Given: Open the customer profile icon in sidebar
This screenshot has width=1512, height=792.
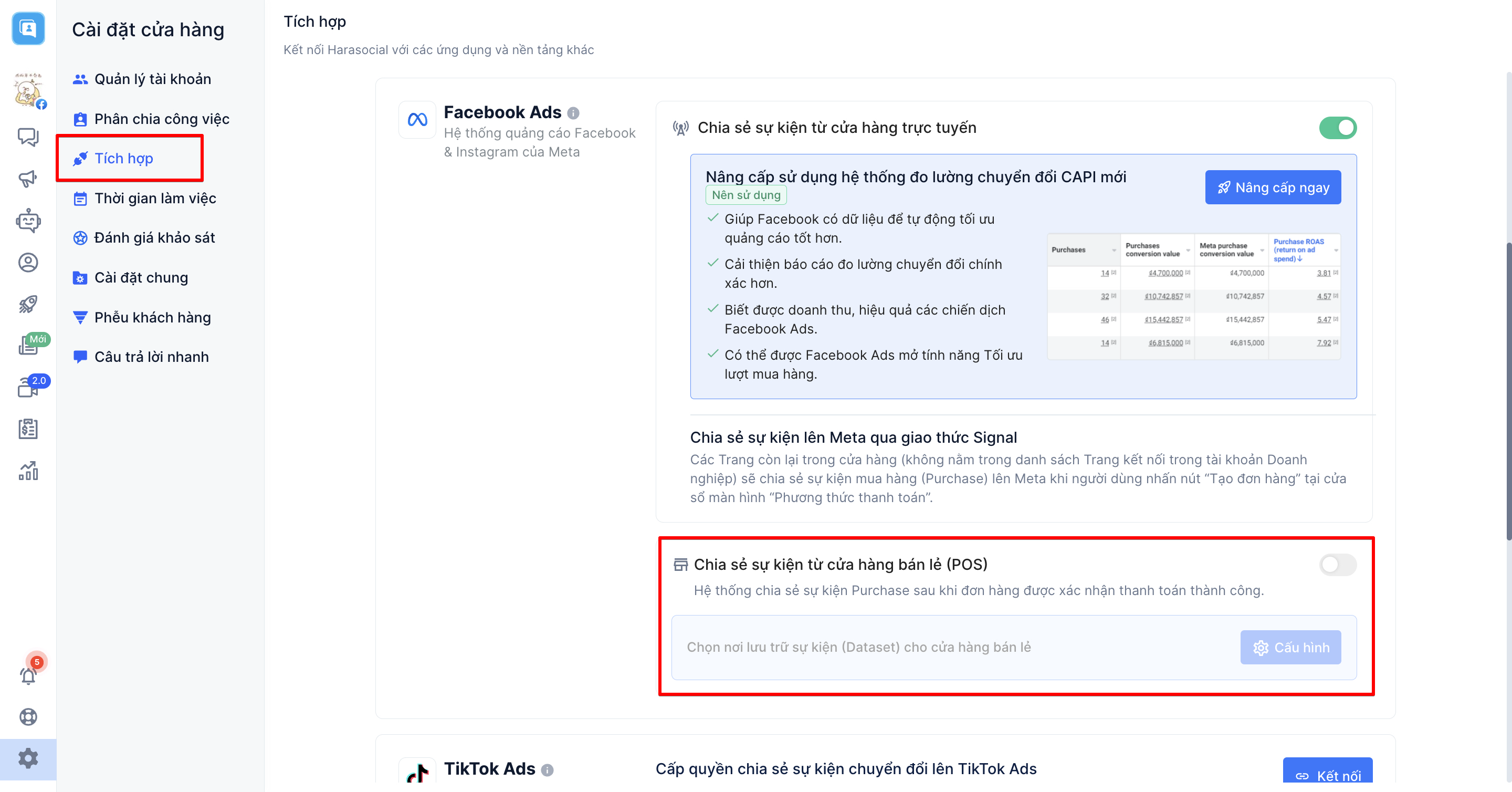Looking at the screenshot, I should (28, 263).
